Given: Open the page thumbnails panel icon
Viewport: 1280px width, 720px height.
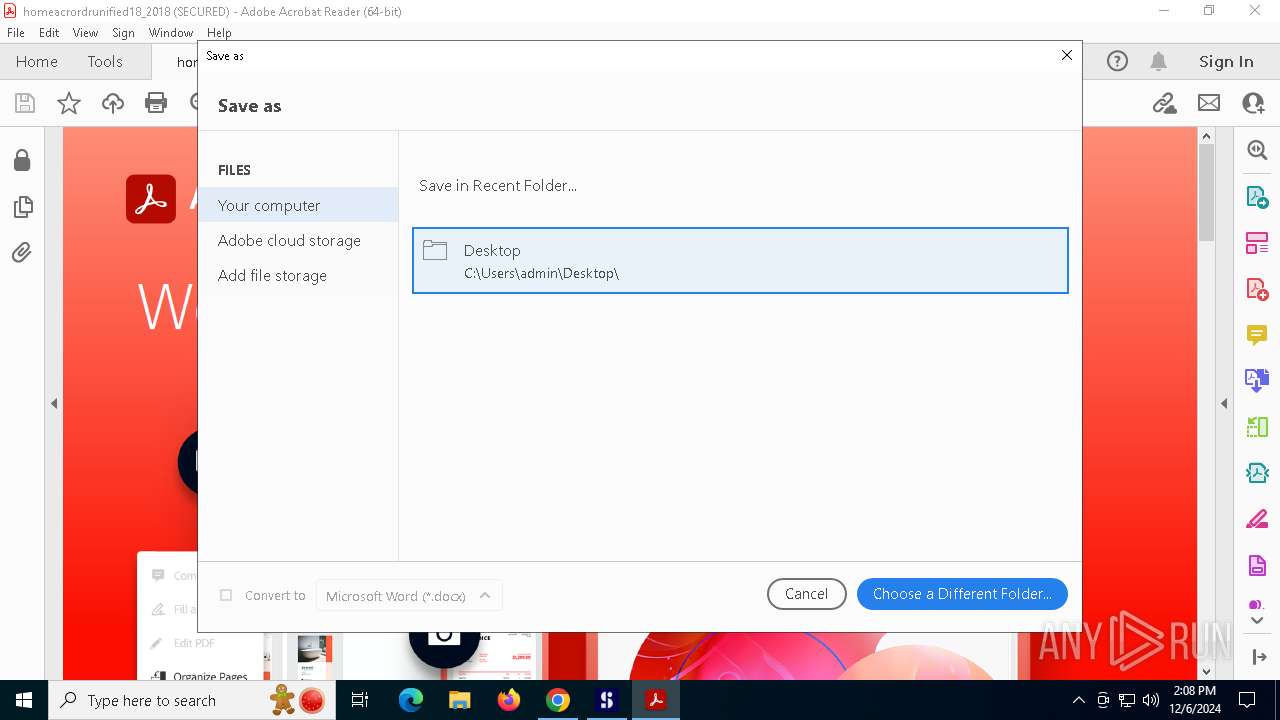Looking at the screenshot, I should coord(22,207).
